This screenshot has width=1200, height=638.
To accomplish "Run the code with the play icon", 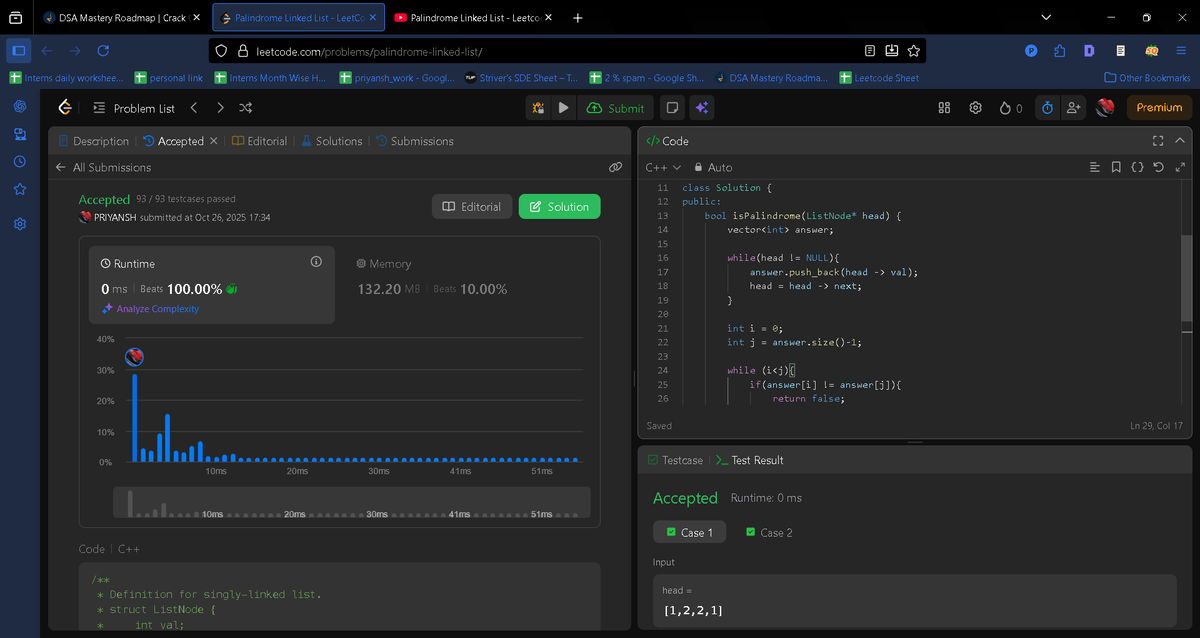I will coord(564,108).
